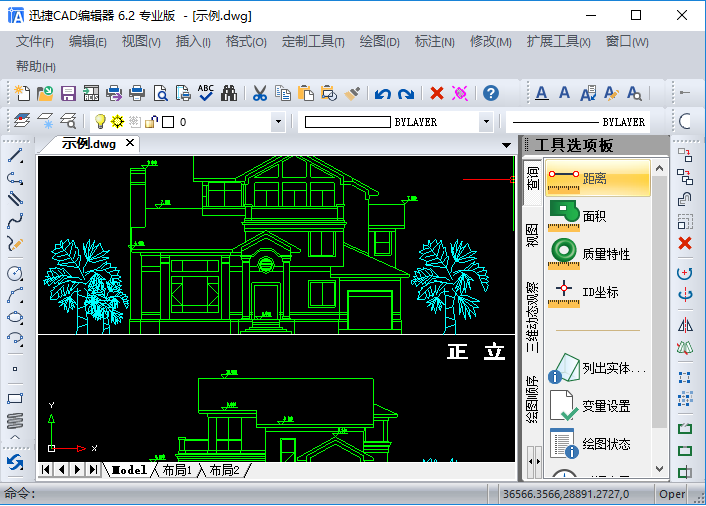Redo the last undone action
This screenshot has height=506, width=706.
click(x=406, y=94)
